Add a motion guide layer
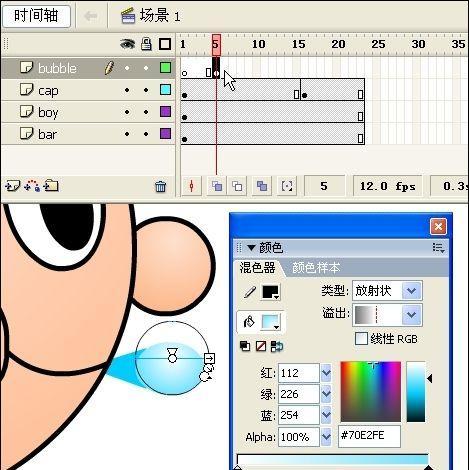This screenshot has height=470, width=469. click(33, 186)
